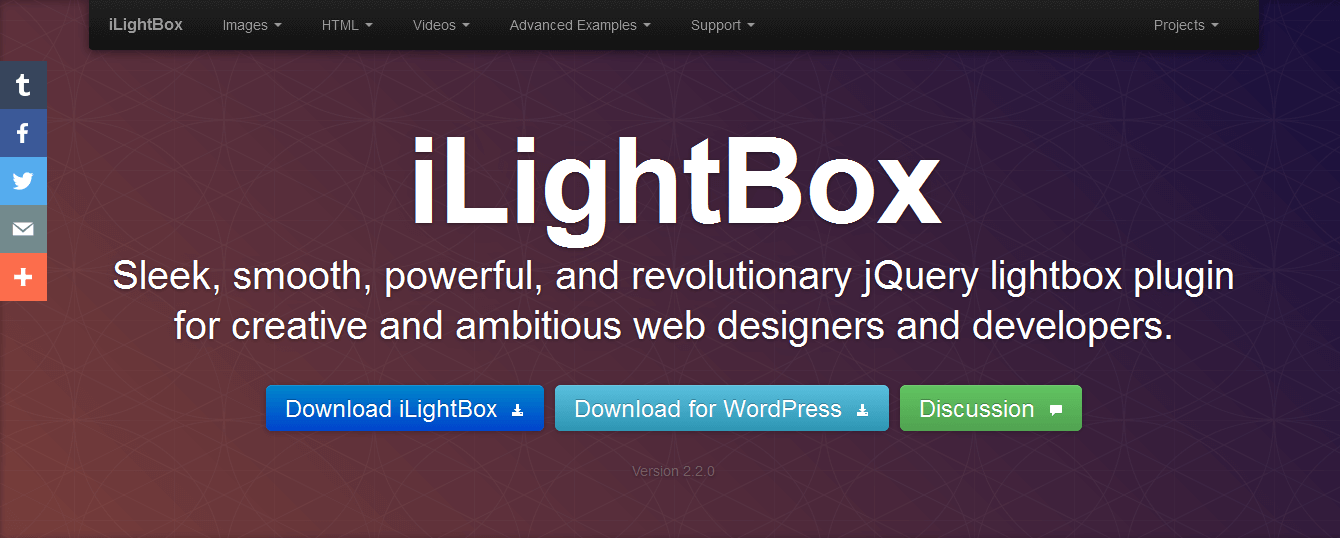
Task: Open the Discussion button
Action: click(991, 408)
